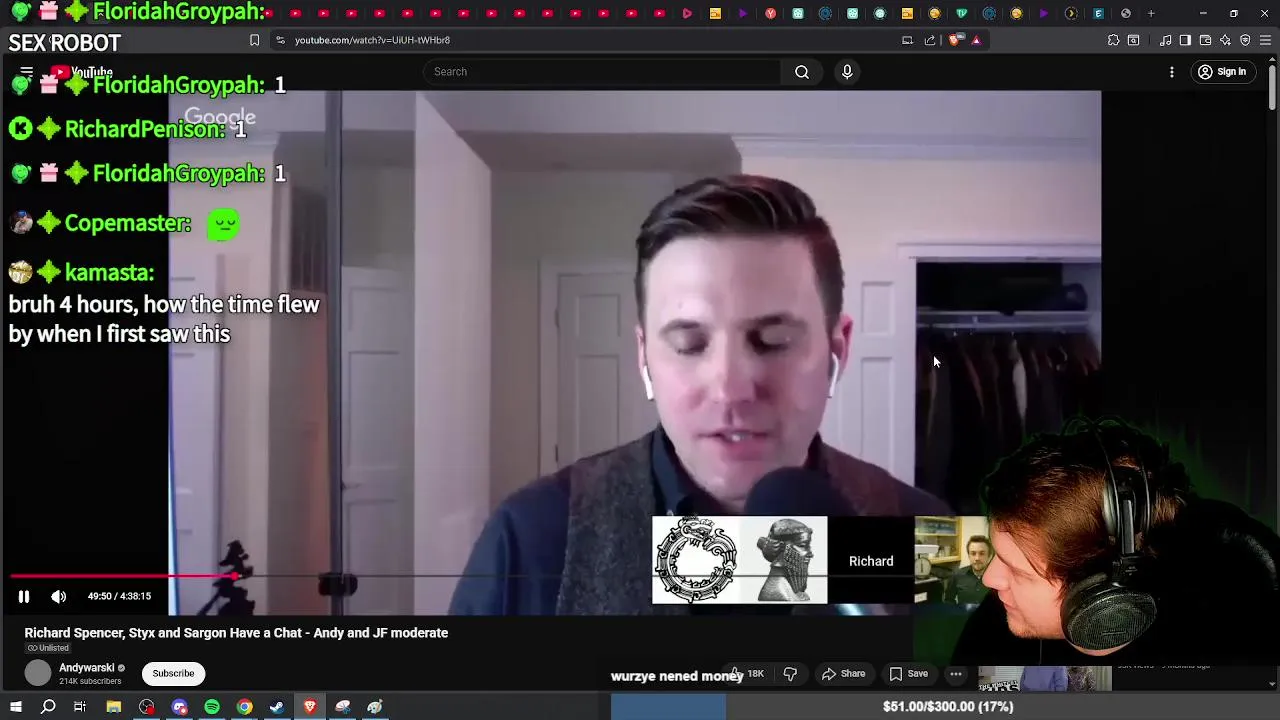Switch to the green TV icon tab
1280x720 pixels.
click(961, 13)
